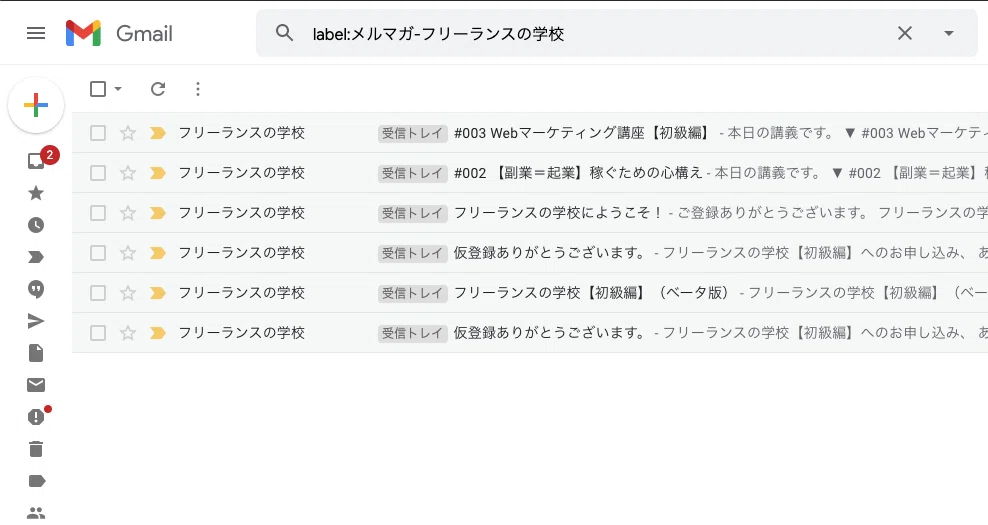The width and height of the screenshot is (988, 525).
Task: Click sender フリーランスの学校 on ようこそ row
Action: [x=242, y=213]
